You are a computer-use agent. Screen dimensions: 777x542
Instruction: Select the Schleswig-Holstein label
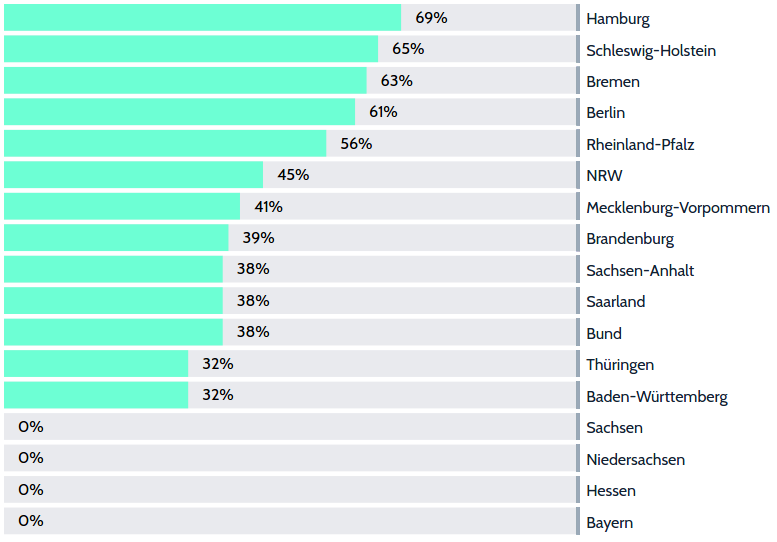[x=651, y=50]
